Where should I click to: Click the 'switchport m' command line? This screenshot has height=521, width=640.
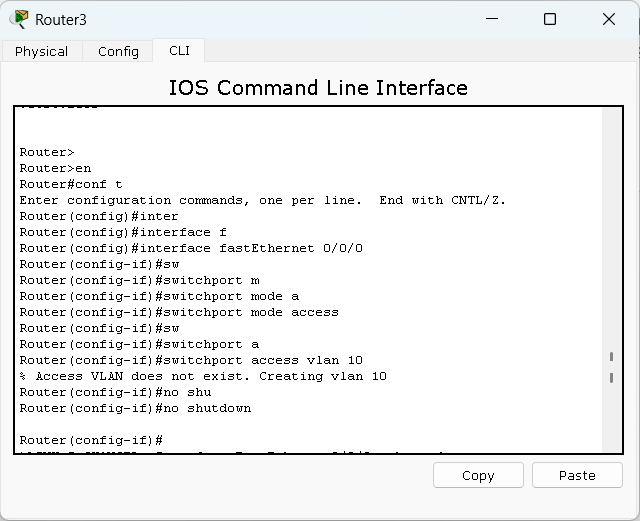139,280
